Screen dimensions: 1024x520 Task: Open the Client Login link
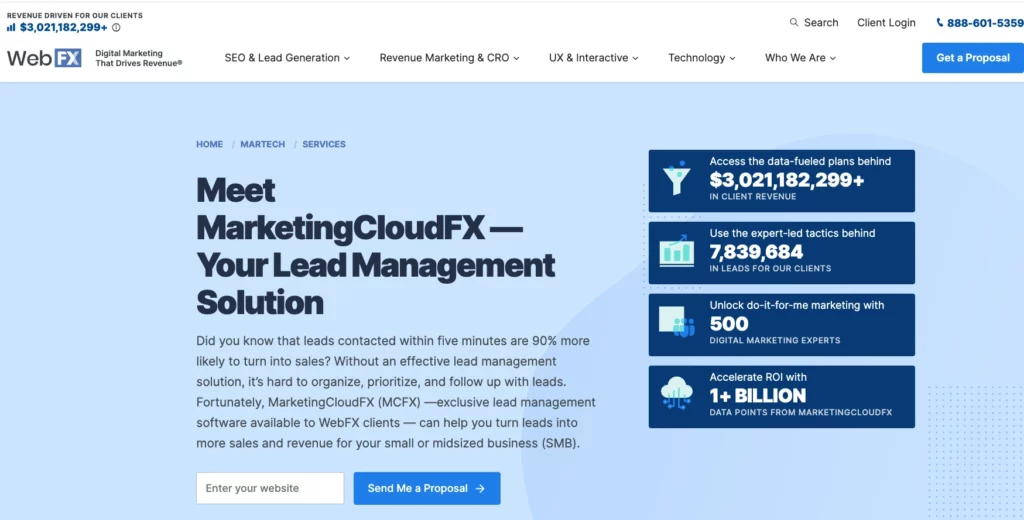(x=886, y=22)
